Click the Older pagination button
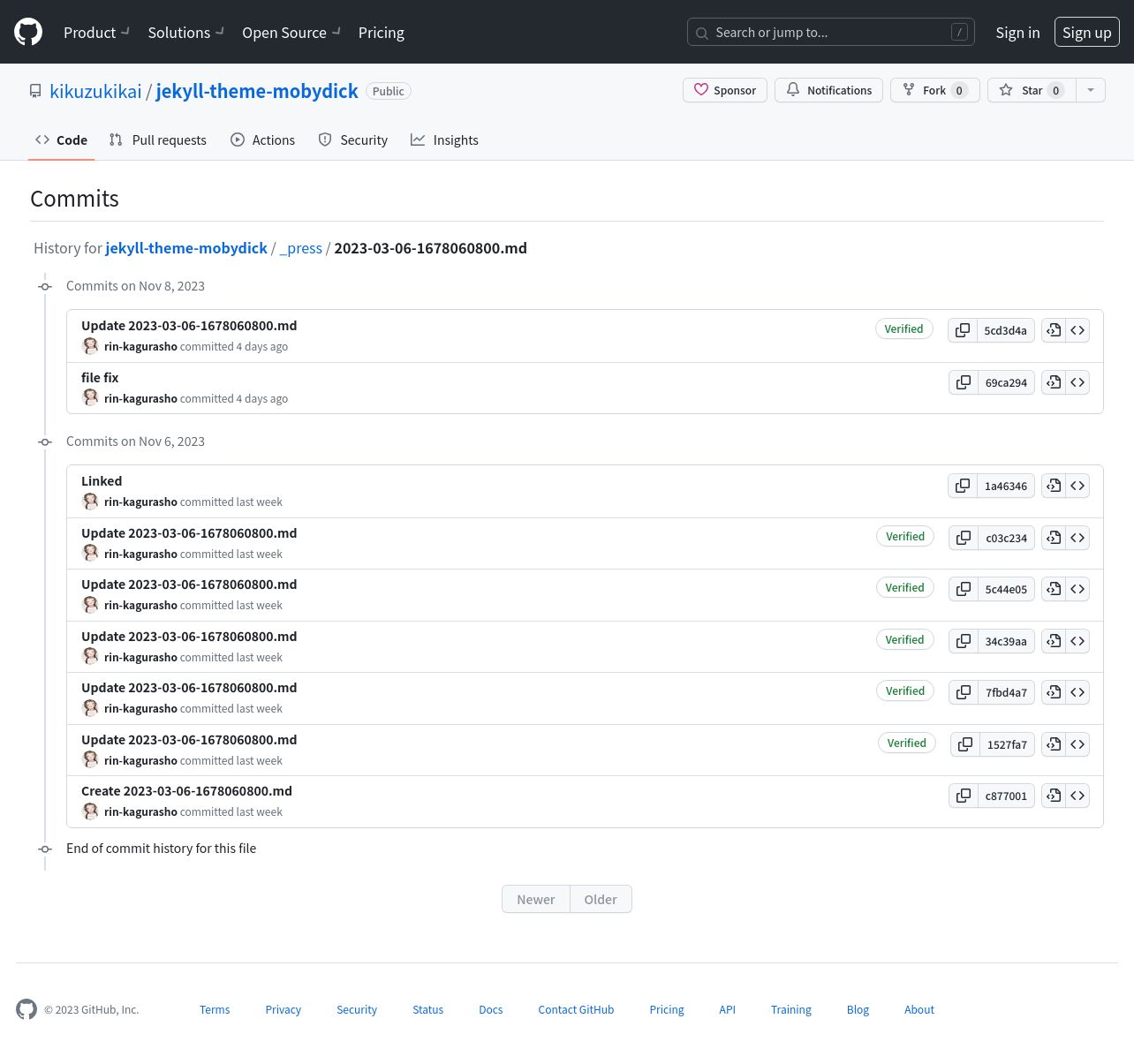This screenshot has height=1064, width=1134. (601, 899)
